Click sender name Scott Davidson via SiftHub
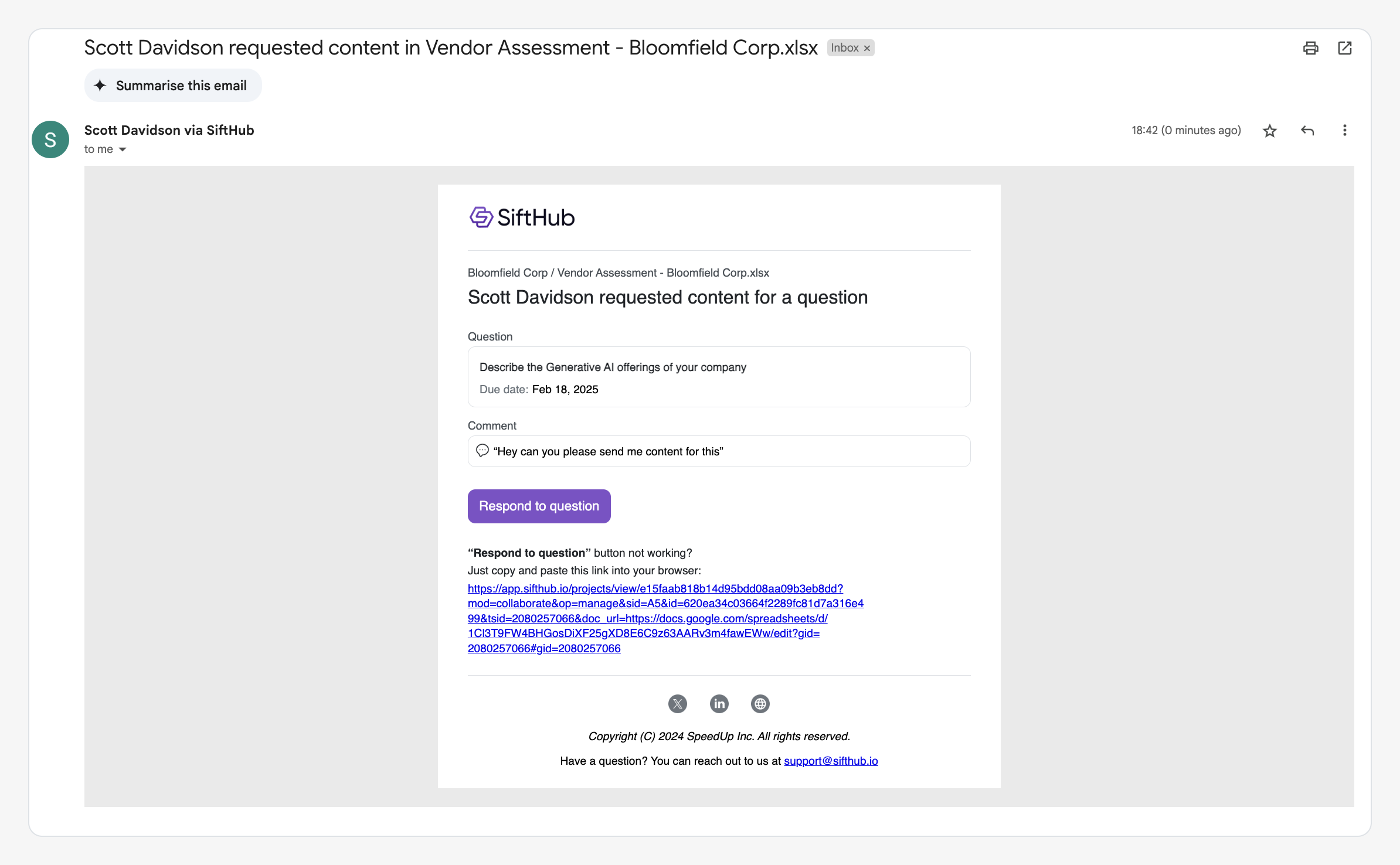The height and width of the screenshot is (865, 1400). point(169,130)
